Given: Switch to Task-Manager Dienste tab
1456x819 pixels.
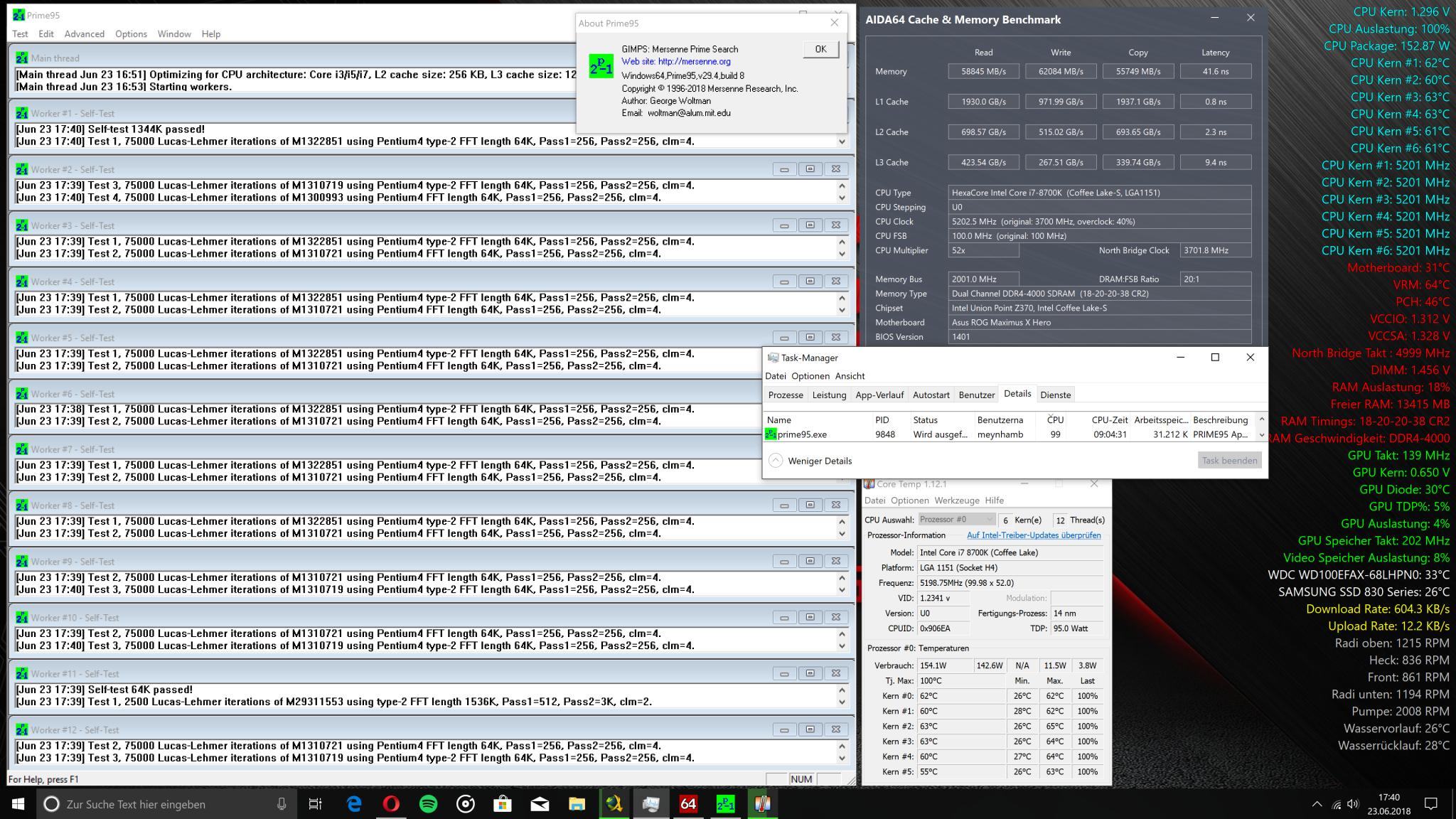Looking at the screenshot, I should tap(1055, 395).
